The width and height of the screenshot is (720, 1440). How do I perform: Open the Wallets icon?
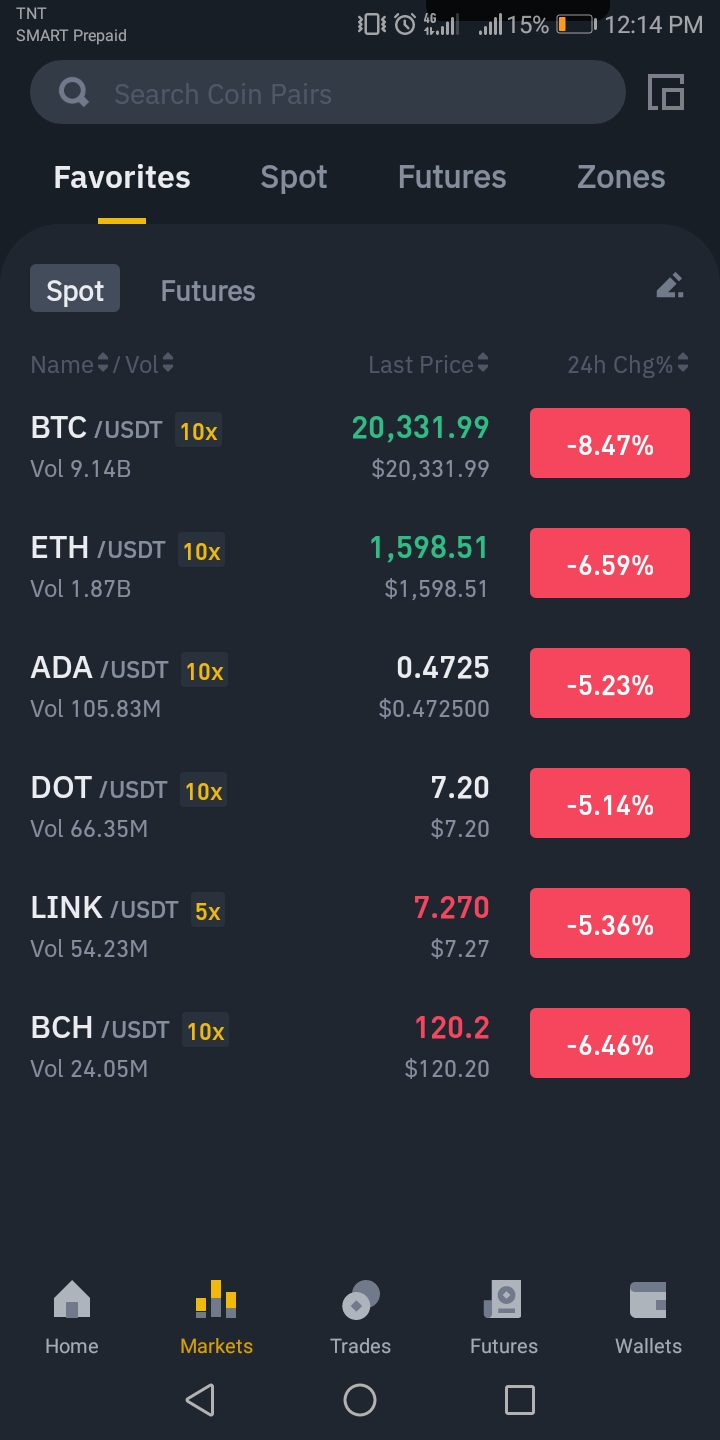coord(648,1300)
